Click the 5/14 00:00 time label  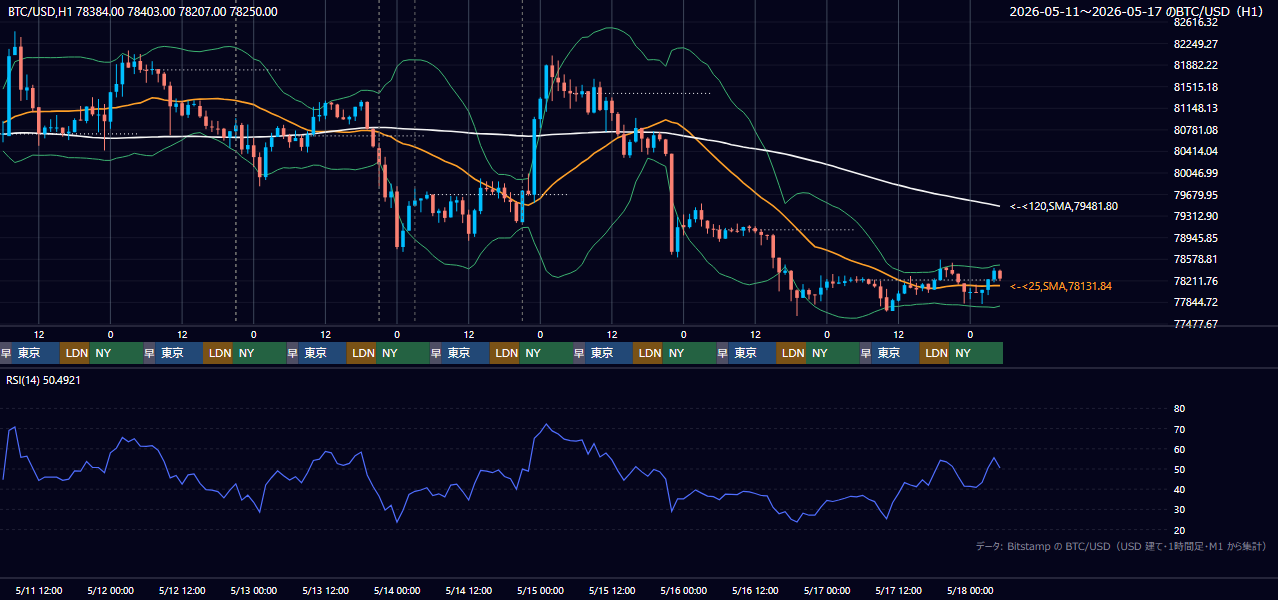click(397, 591)
